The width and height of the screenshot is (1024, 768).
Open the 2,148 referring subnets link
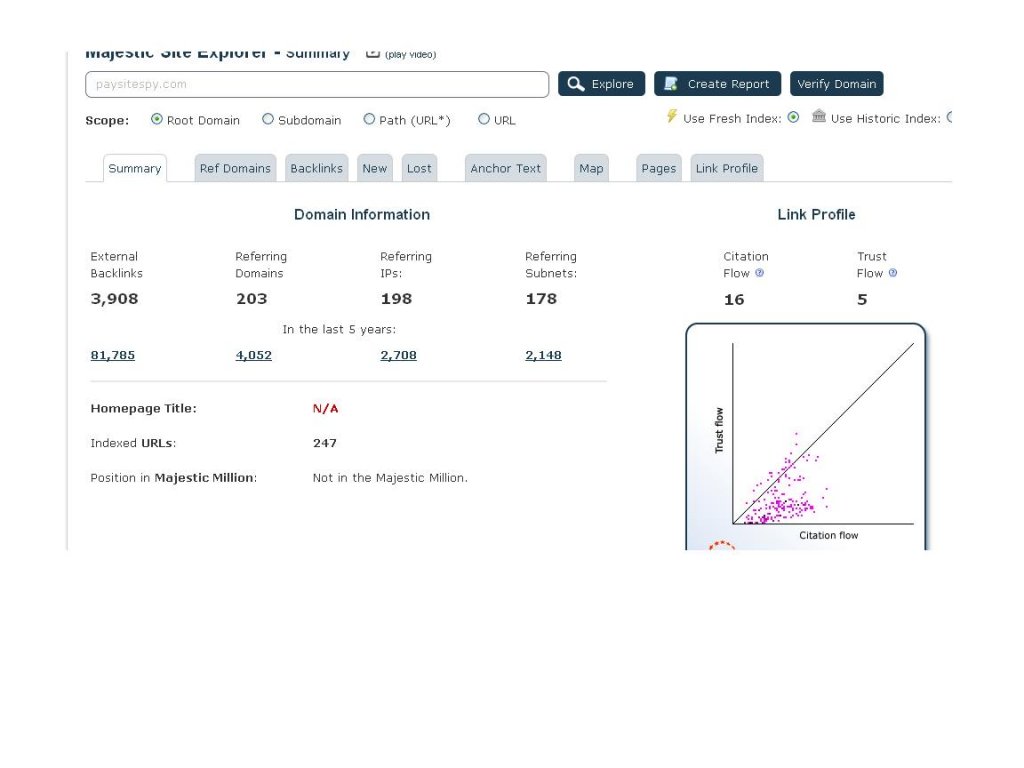point(543,355)
